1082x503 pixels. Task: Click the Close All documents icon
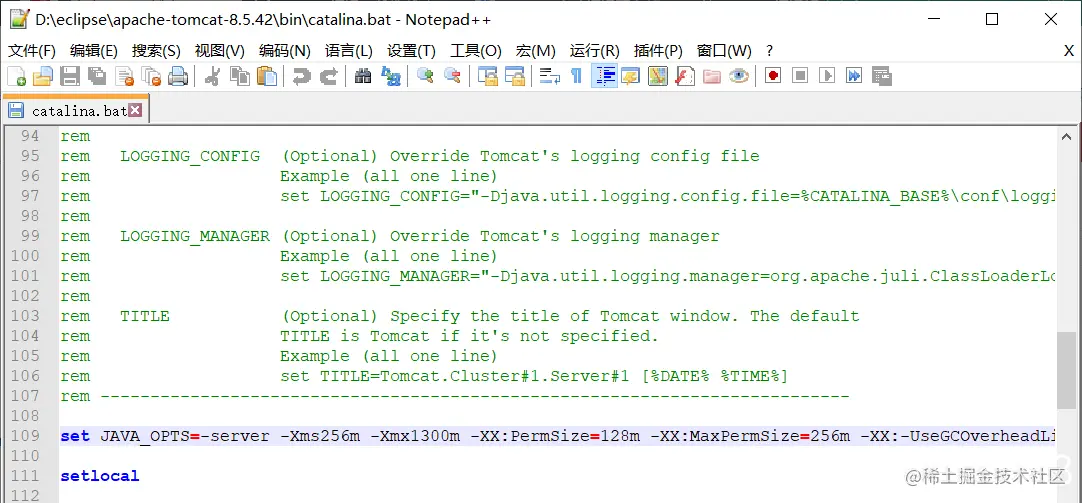151,76
